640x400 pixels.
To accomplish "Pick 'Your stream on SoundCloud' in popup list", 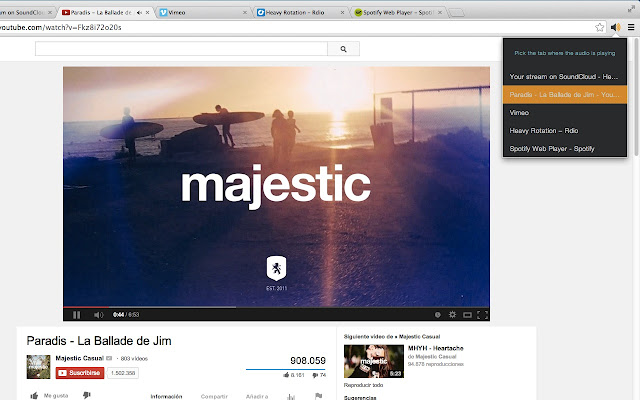I will pyautogui.click(x=565, y=77).
